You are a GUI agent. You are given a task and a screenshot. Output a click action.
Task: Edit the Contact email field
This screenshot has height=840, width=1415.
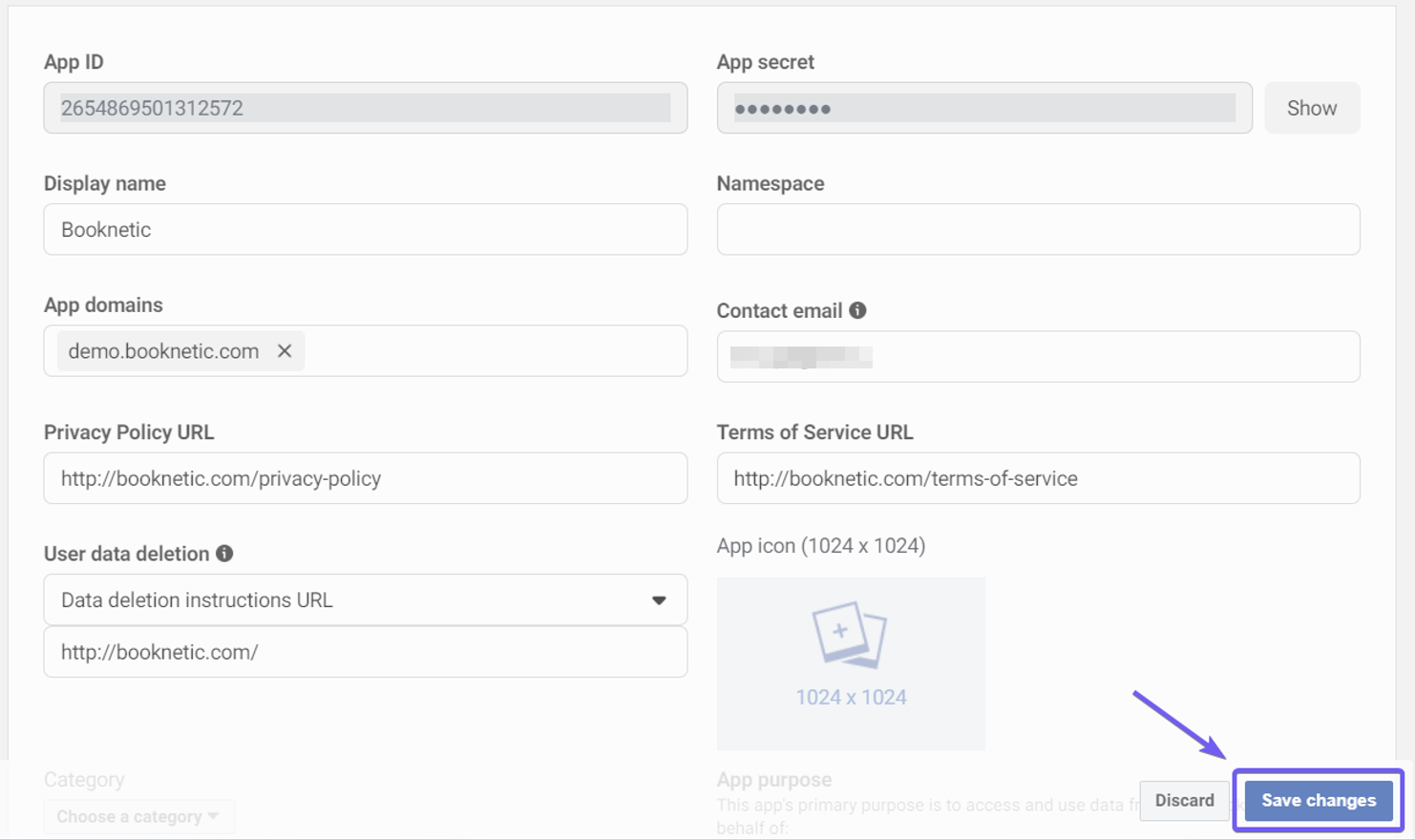tap(1038, 357)
